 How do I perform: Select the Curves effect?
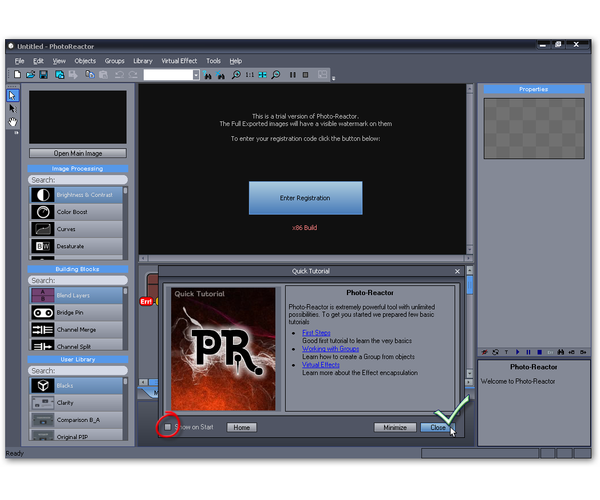76,229
